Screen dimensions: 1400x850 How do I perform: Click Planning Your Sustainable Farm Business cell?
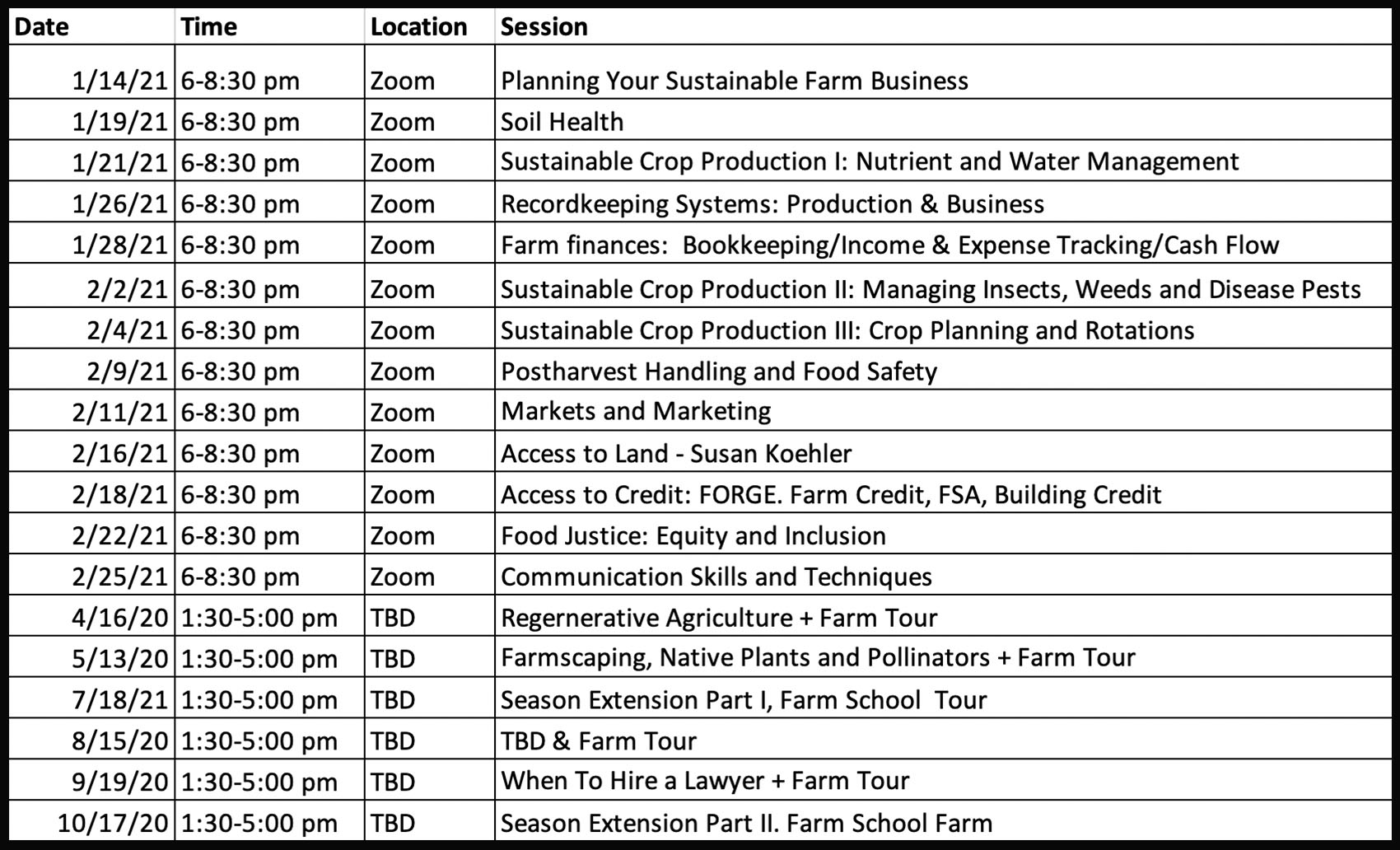[x=735, y=81]
